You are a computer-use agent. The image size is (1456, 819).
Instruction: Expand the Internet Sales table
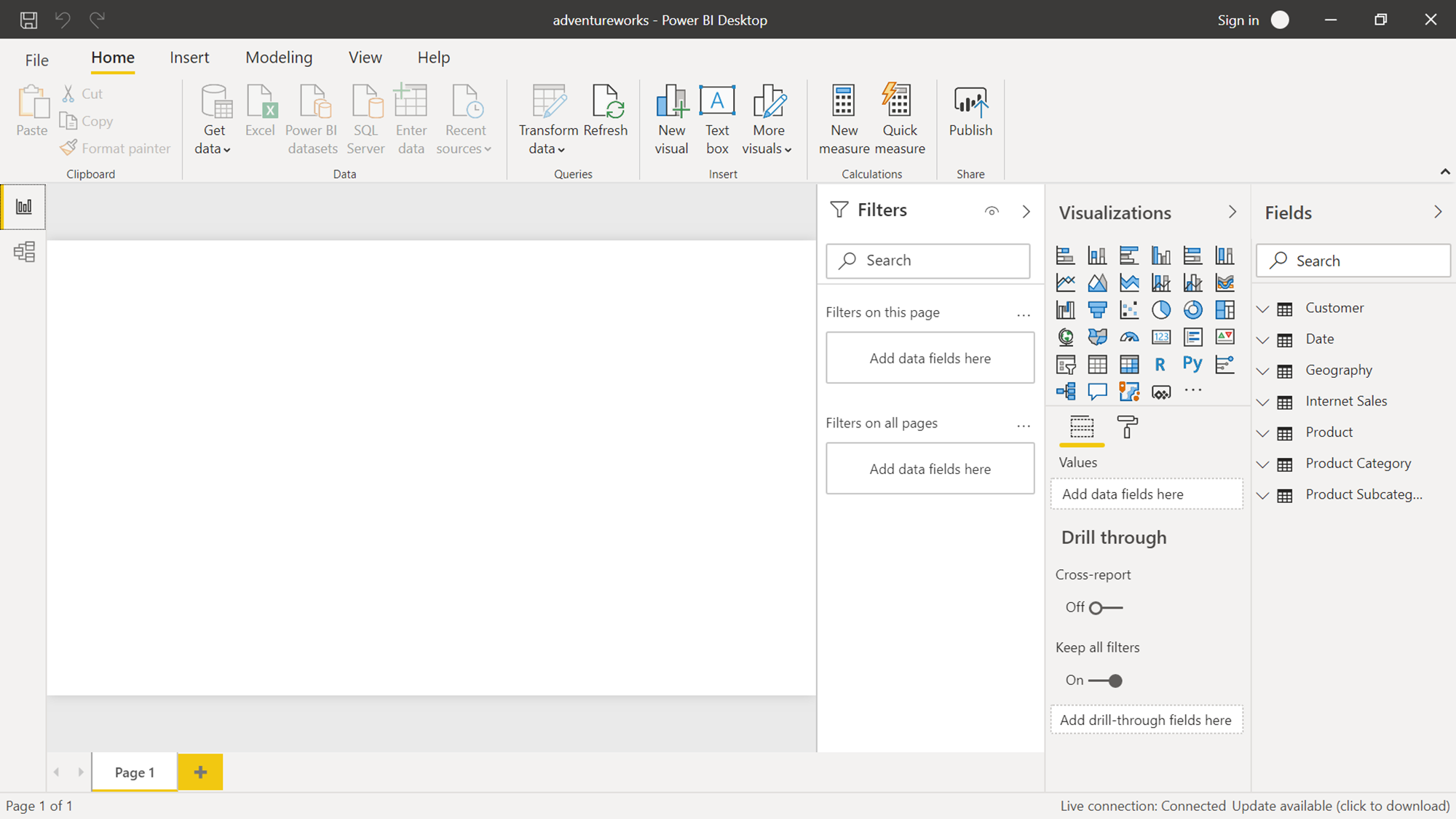1263,402
